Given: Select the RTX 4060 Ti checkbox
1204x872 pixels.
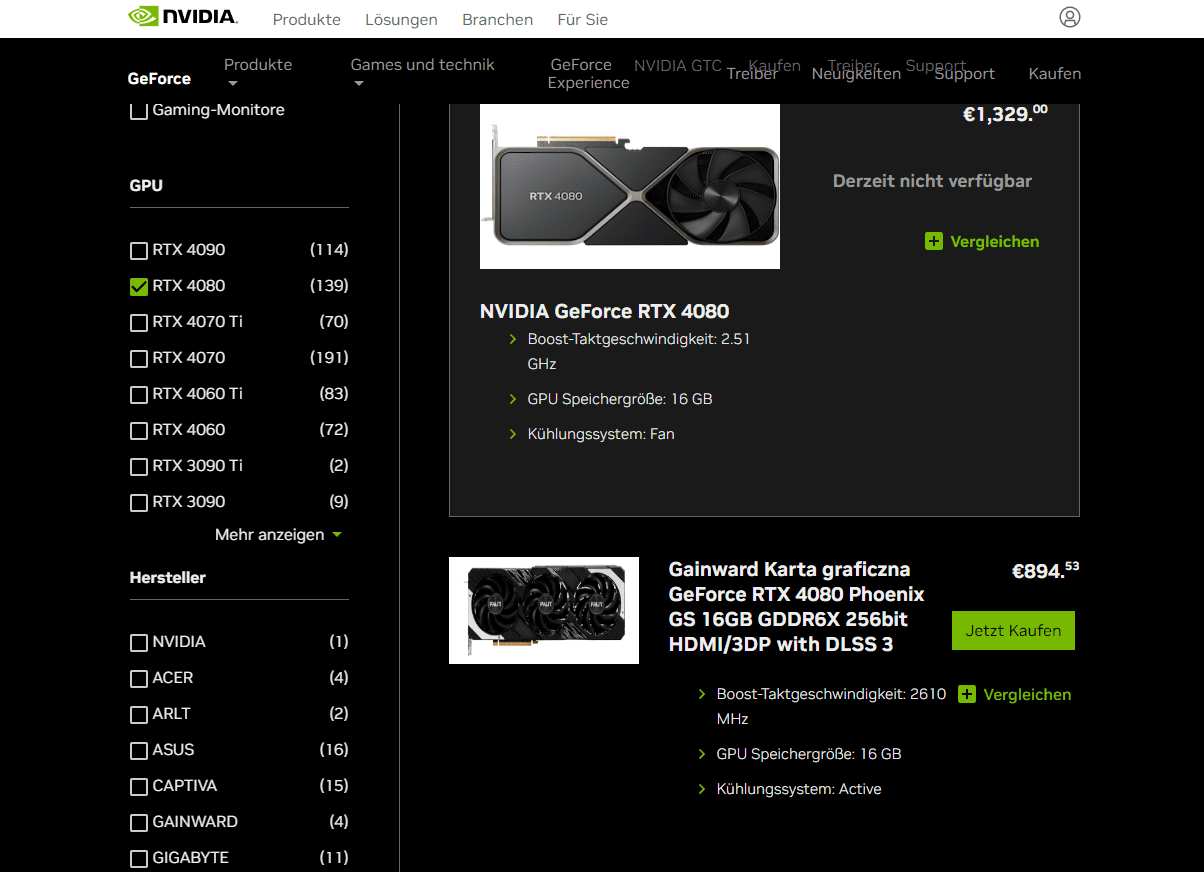Looking at the screenshot, I should point(139,394).
